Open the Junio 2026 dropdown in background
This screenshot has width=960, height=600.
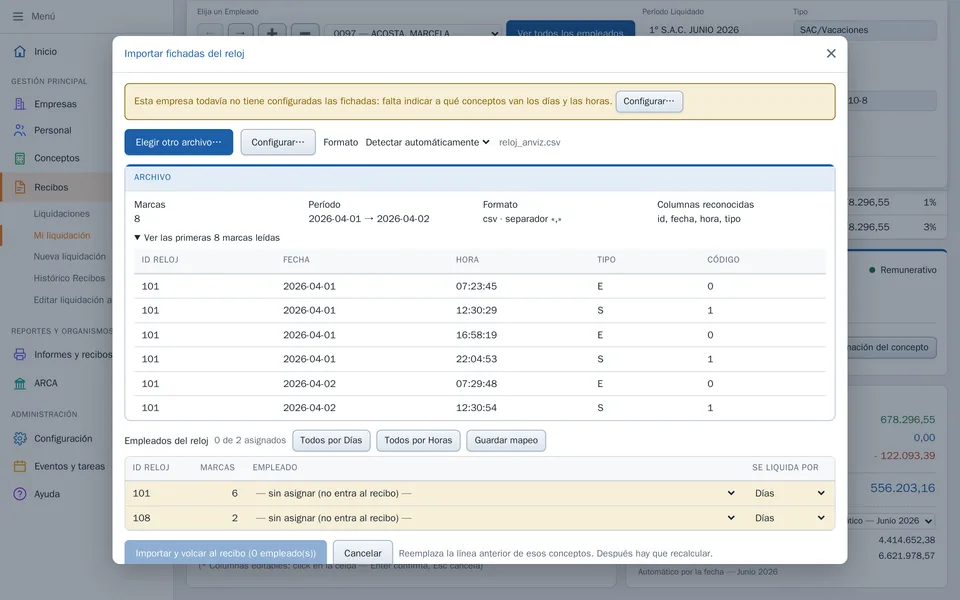tap(891, 521)
